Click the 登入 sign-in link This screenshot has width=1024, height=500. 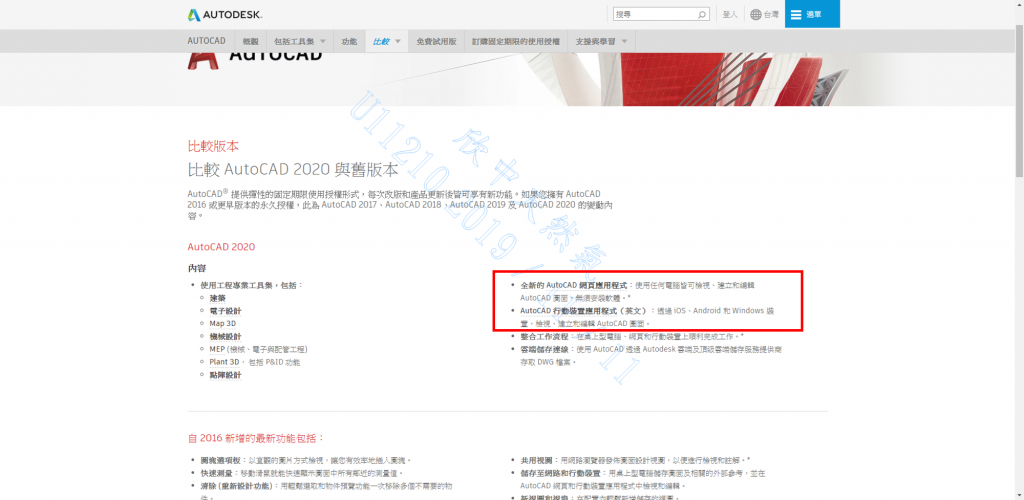(x=729, y=14)
